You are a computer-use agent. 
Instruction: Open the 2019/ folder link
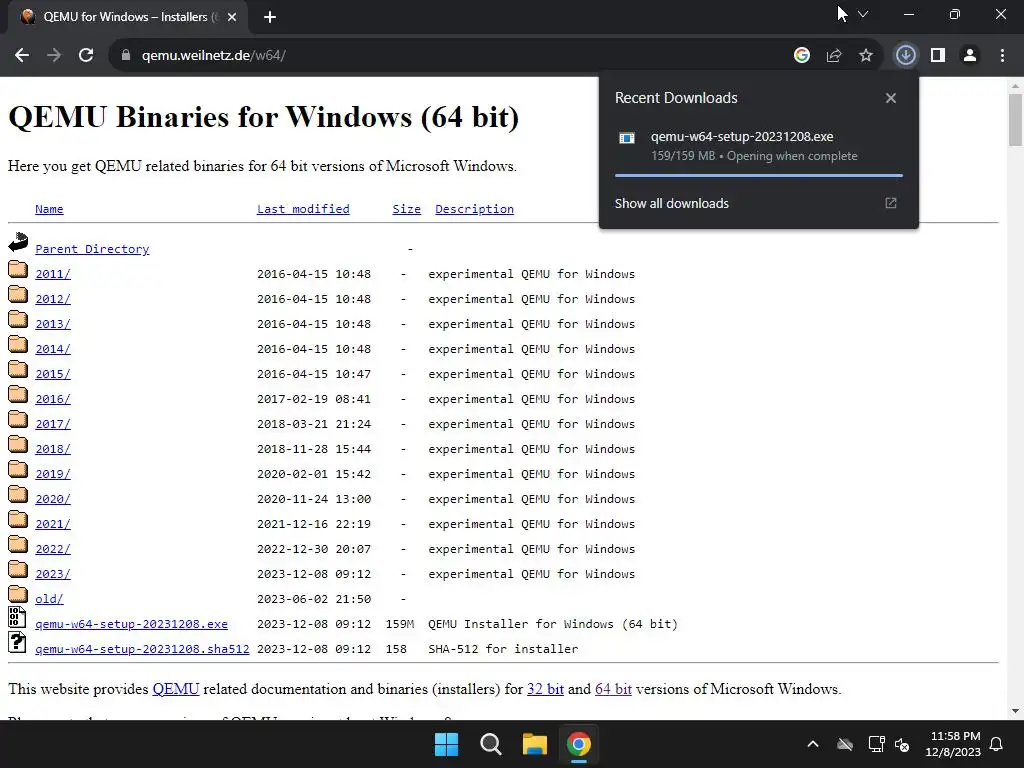pos(53,473)
